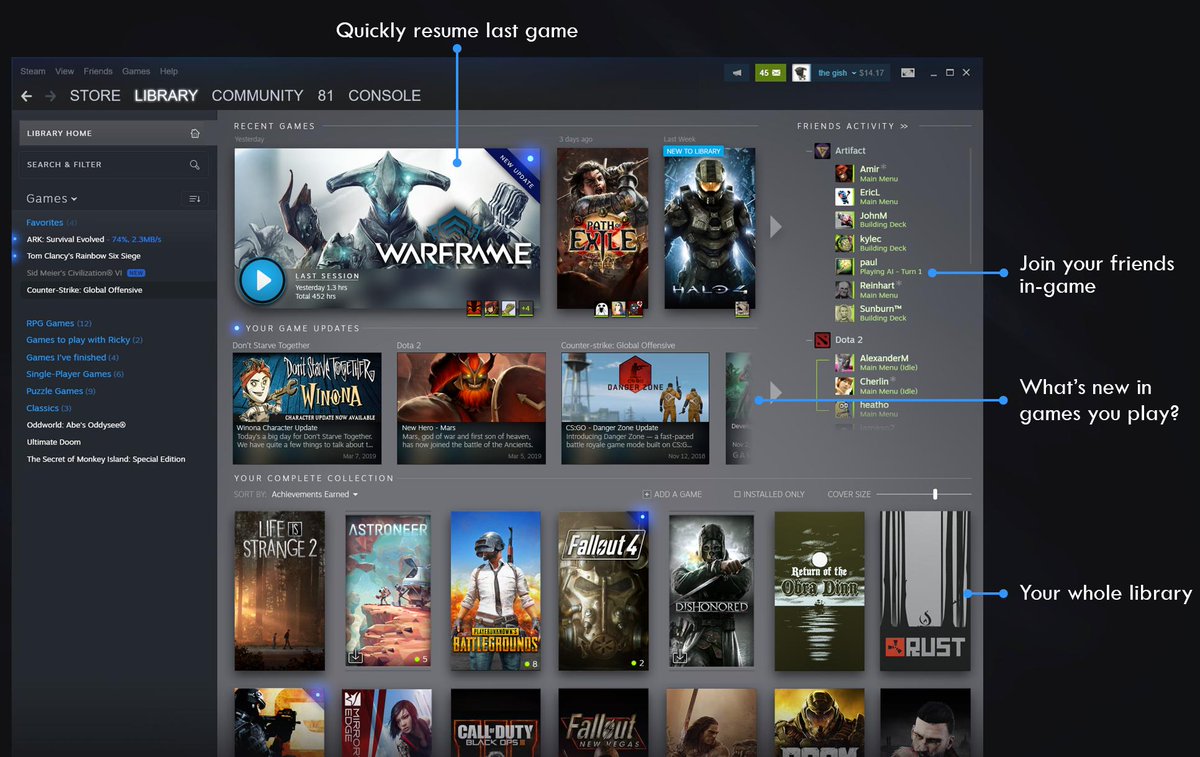Open Games to play with Ricky category

[x=84, y=340]
